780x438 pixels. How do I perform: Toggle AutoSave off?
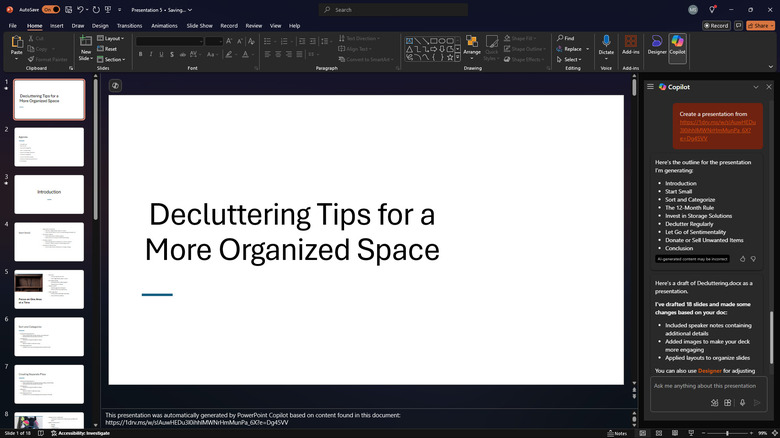point(49,9)
